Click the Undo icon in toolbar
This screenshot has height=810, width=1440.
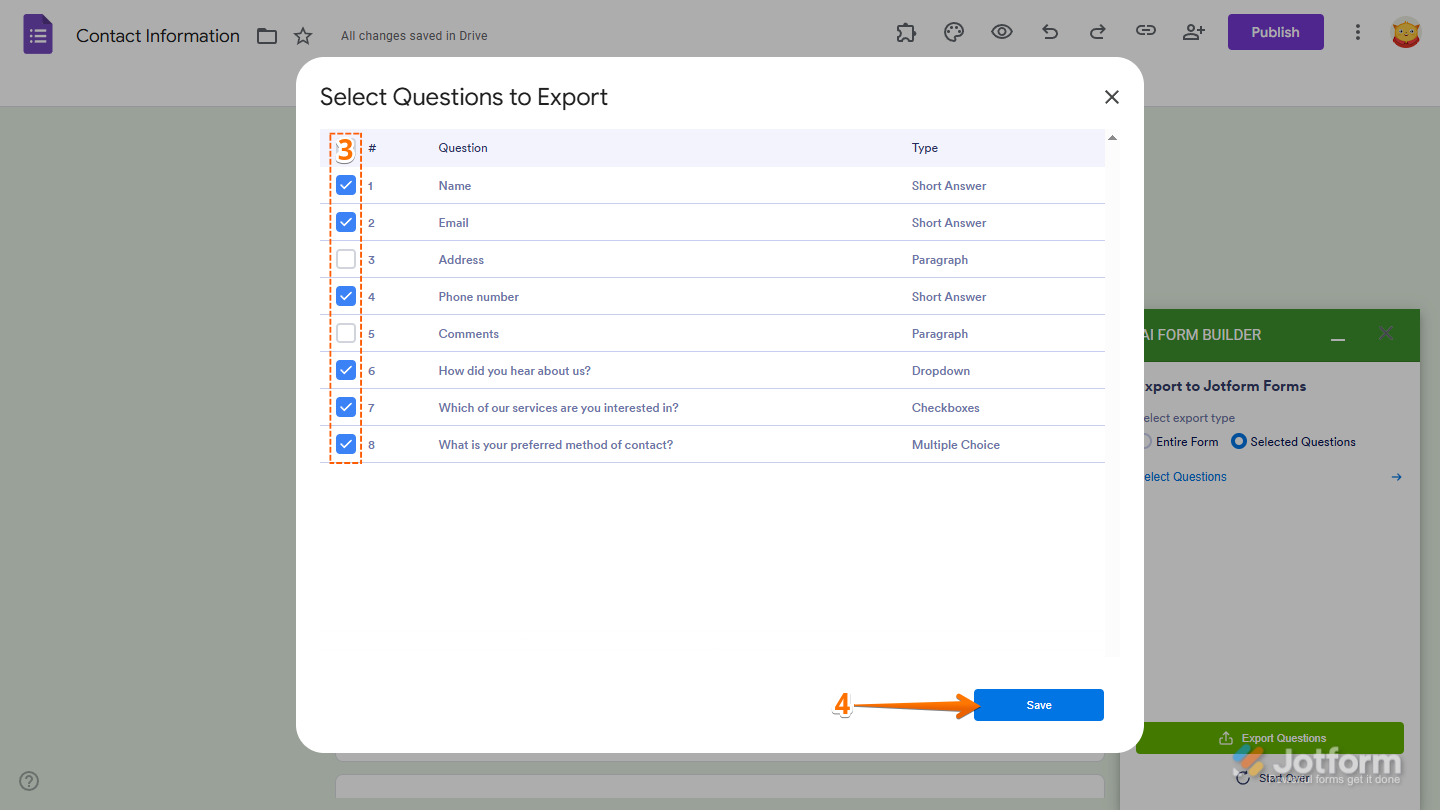tap(1049, 31)
